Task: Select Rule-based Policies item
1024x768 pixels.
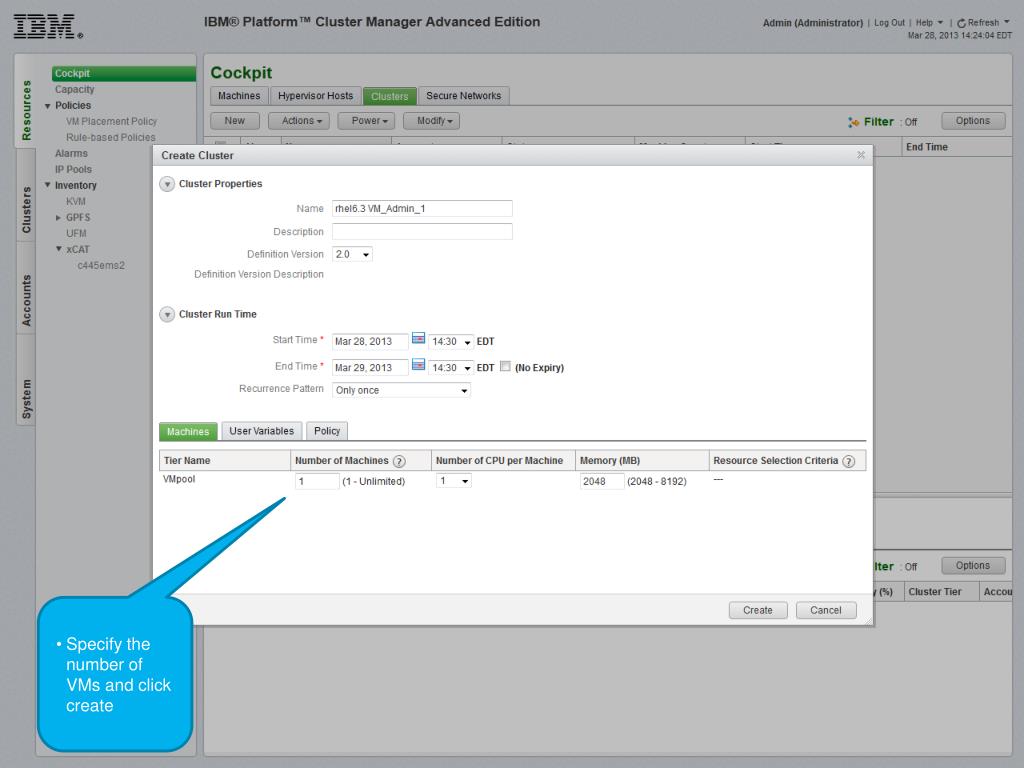Action: point(110,138)
